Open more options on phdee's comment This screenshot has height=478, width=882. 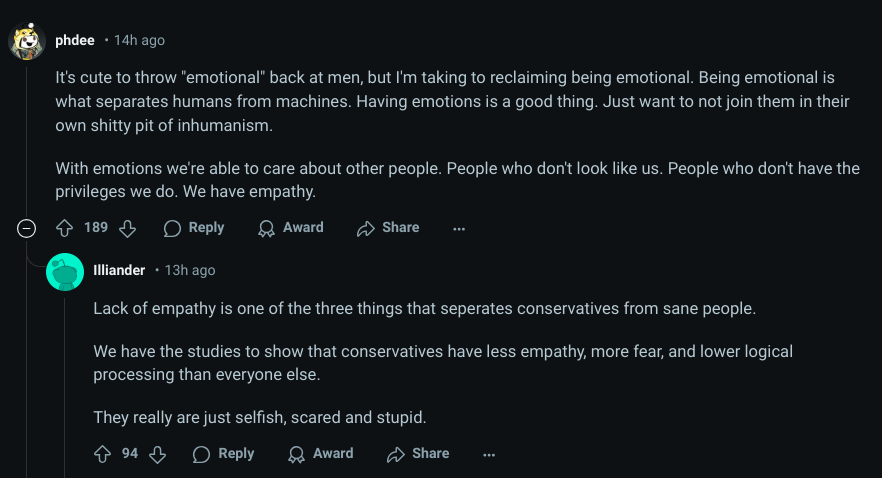459,228
